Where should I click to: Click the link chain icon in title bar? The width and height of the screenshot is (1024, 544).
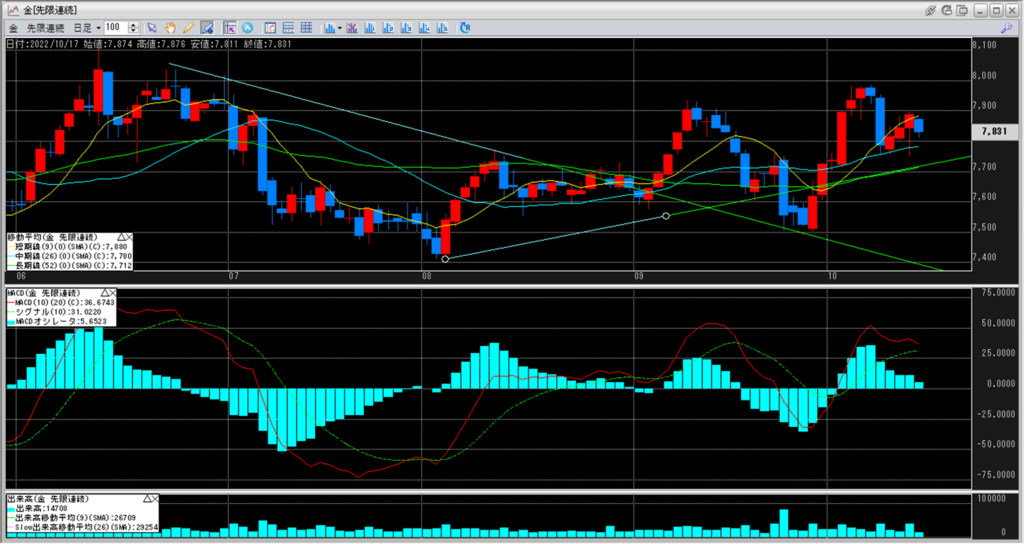tap(931, 10)
